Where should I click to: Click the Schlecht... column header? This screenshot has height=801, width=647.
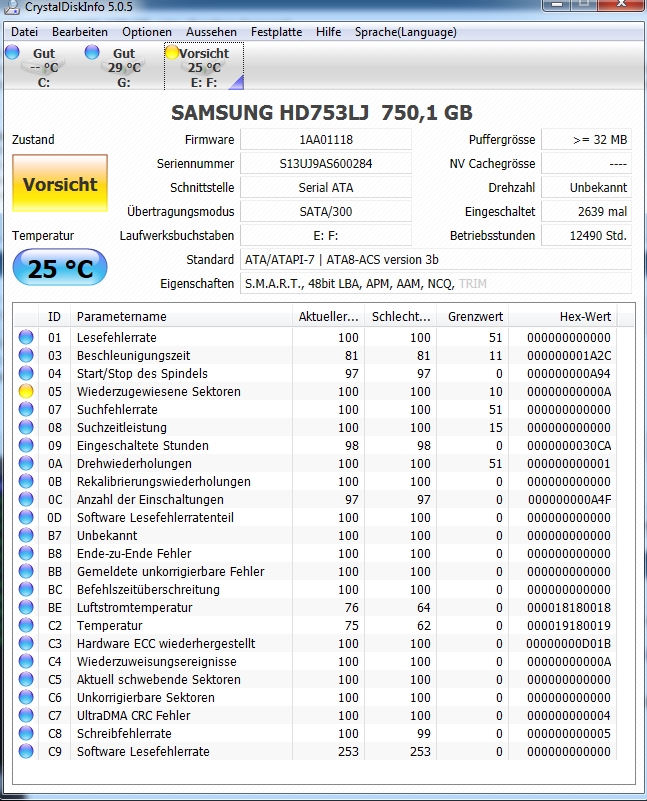[x=400, y=317]
